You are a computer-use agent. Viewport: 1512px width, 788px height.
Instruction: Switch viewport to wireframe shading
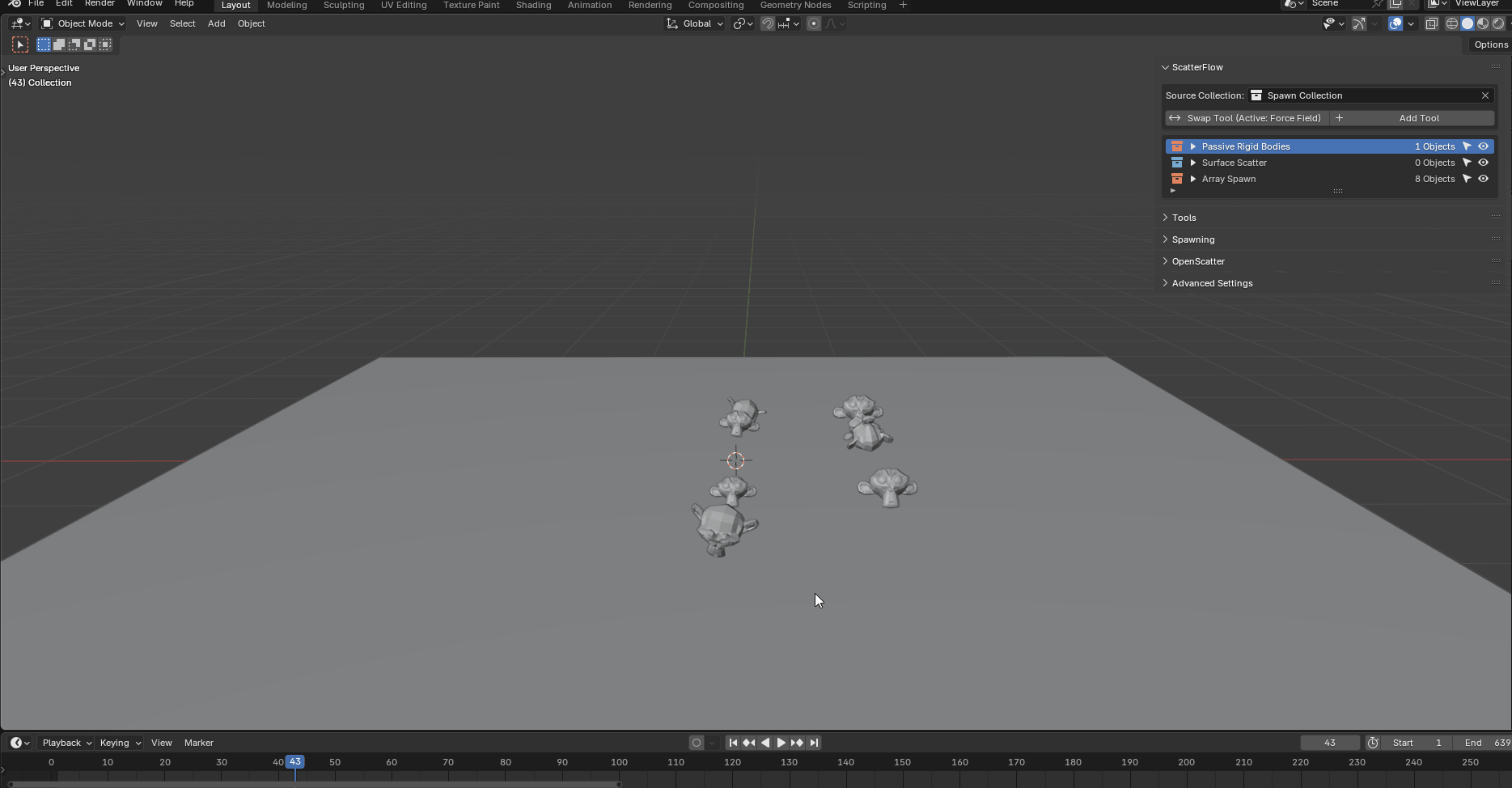point(1451,23)
